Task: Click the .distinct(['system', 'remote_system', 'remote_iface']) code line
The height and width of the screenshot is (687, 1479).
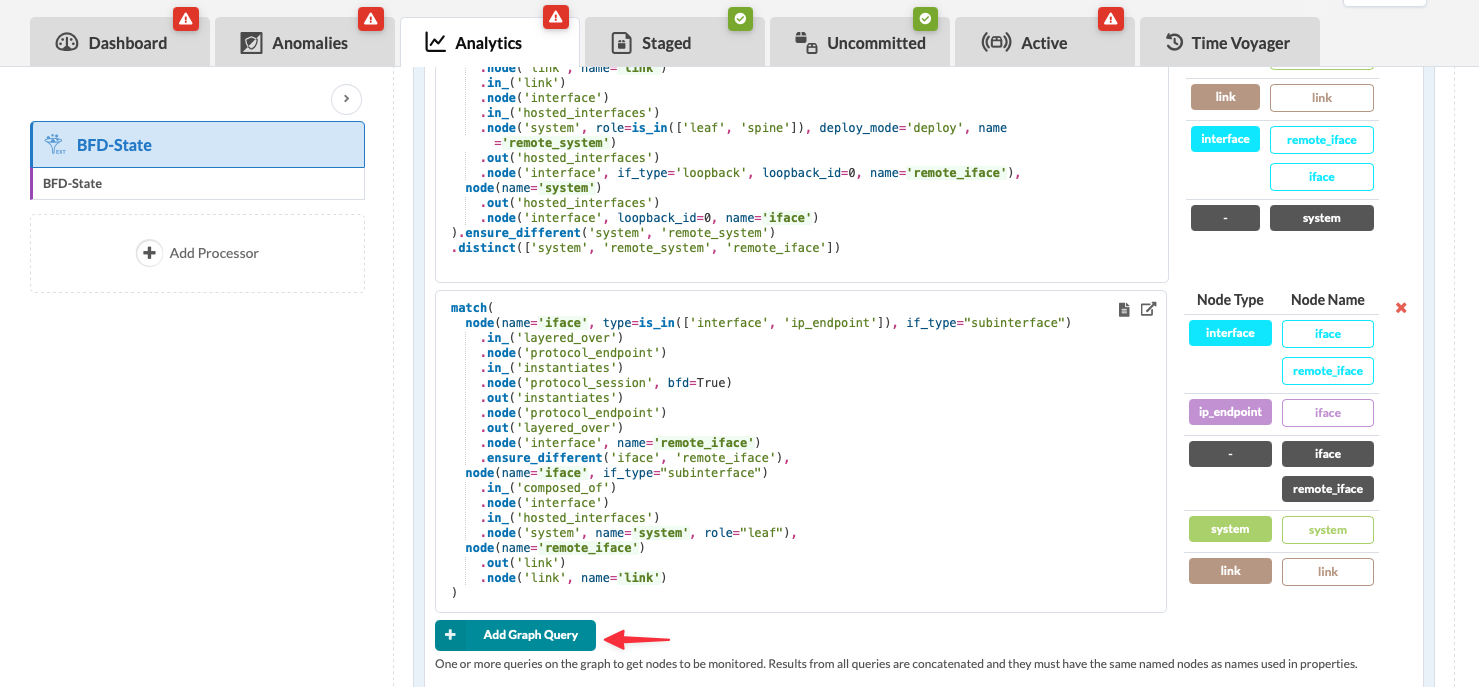Action: [x=646, y=248]
